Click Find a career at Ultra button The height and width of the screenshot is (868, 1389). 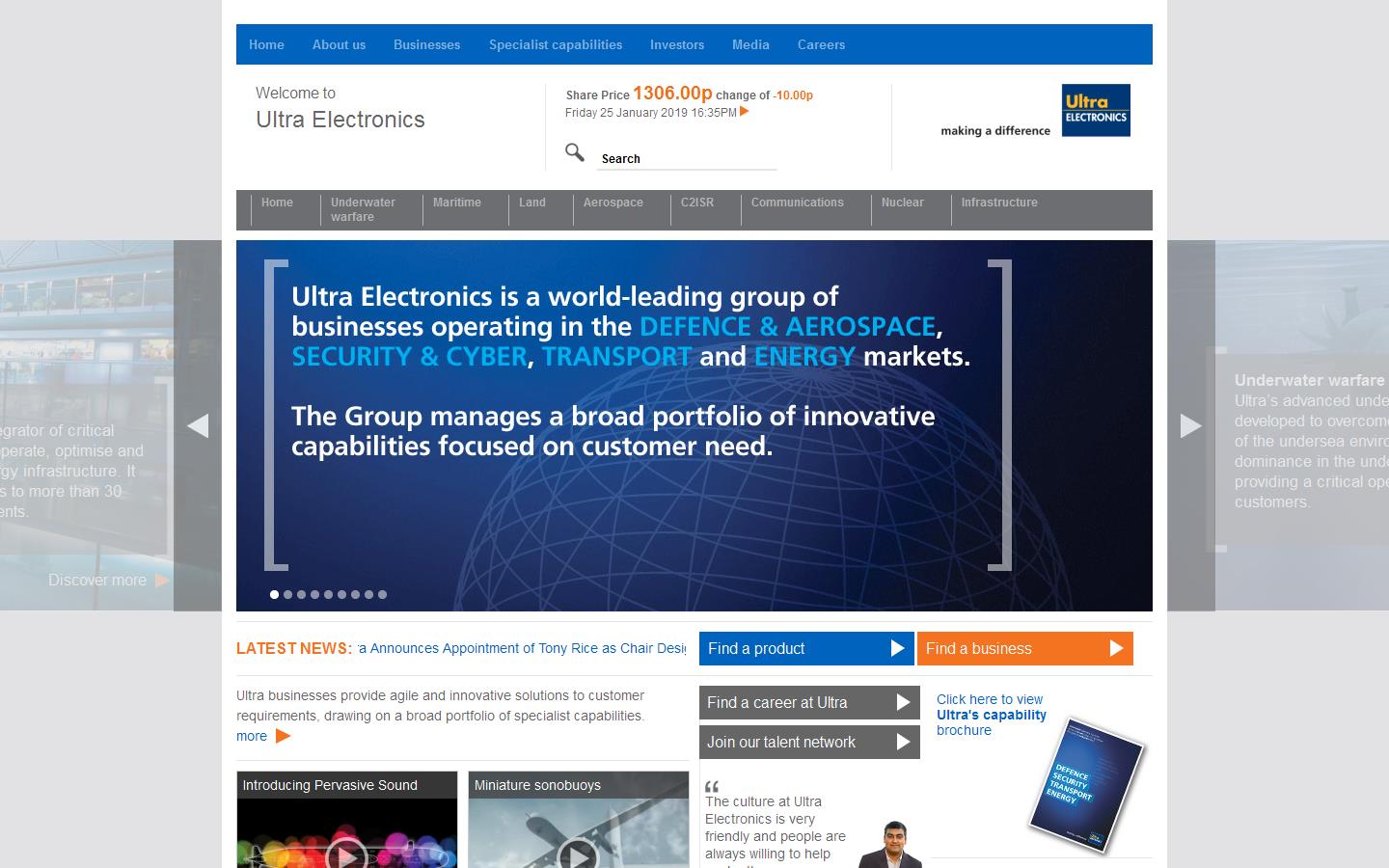(809, 702)
